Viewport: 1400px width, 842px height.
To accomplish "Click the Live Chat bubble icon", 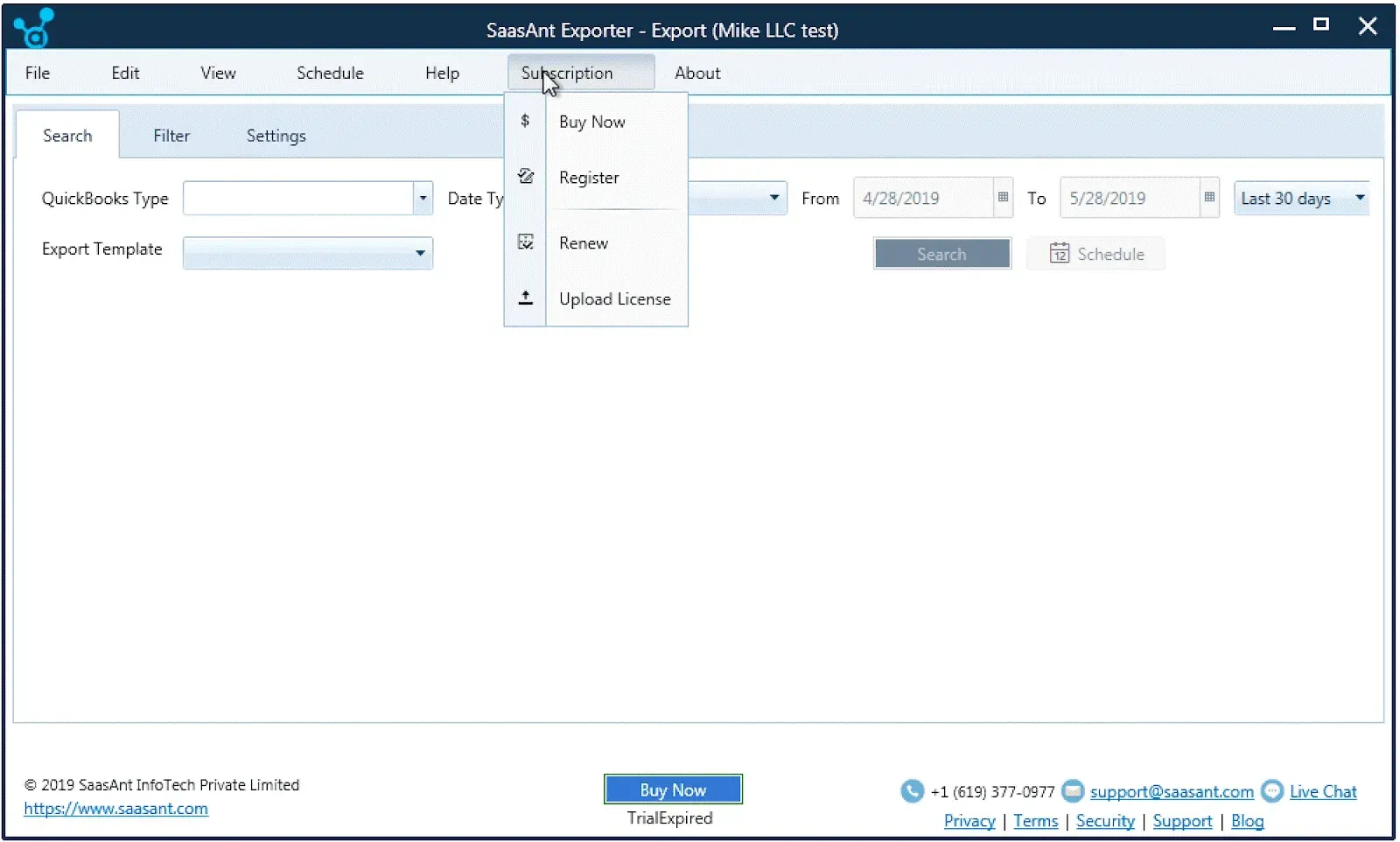I will coord(1272,791).
